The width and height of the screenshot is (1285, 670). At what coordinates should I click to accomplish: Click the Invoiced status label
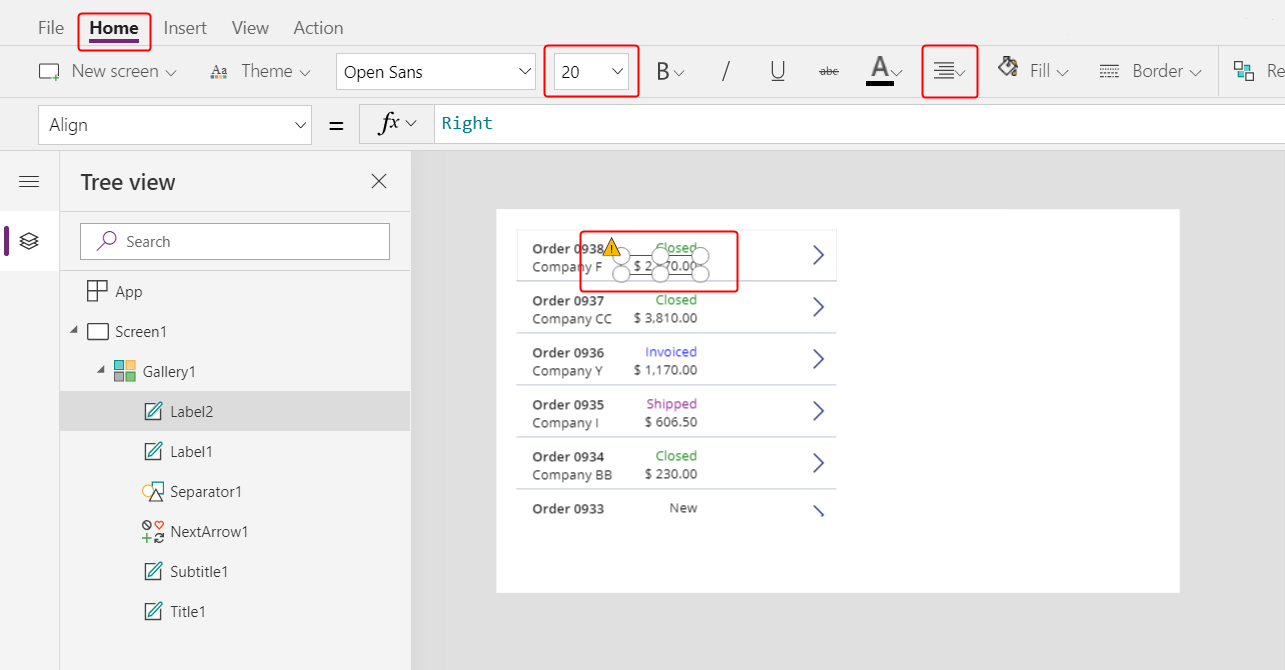pos(671,352)
